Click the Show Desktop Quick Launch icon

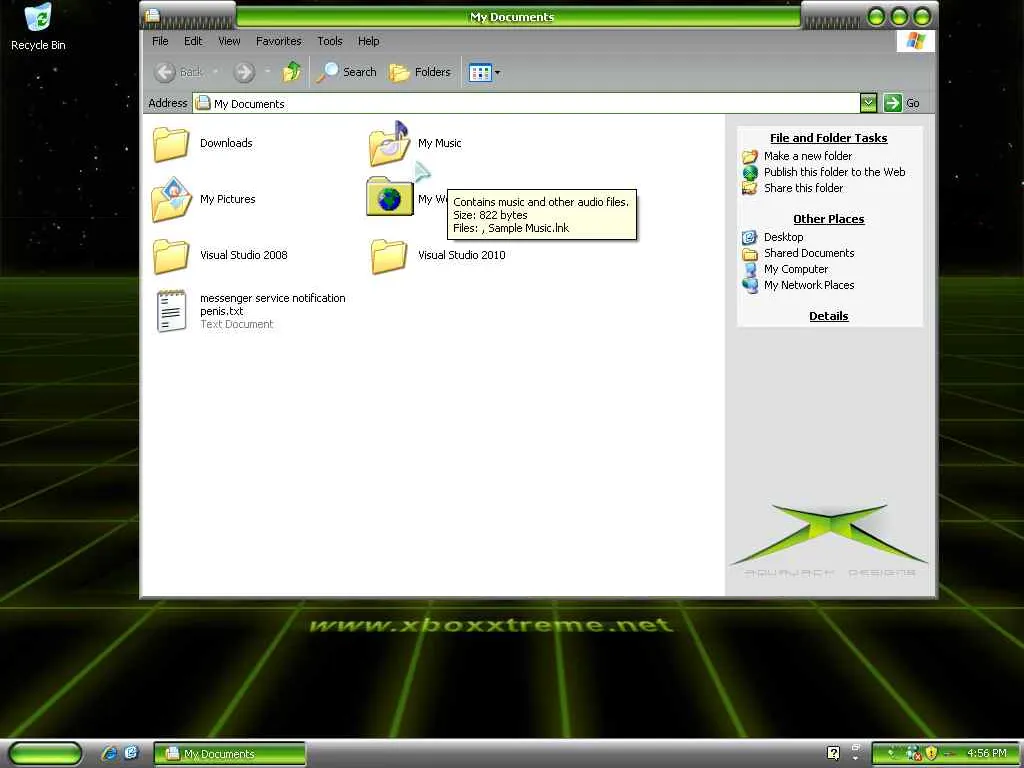pos(131,753)
